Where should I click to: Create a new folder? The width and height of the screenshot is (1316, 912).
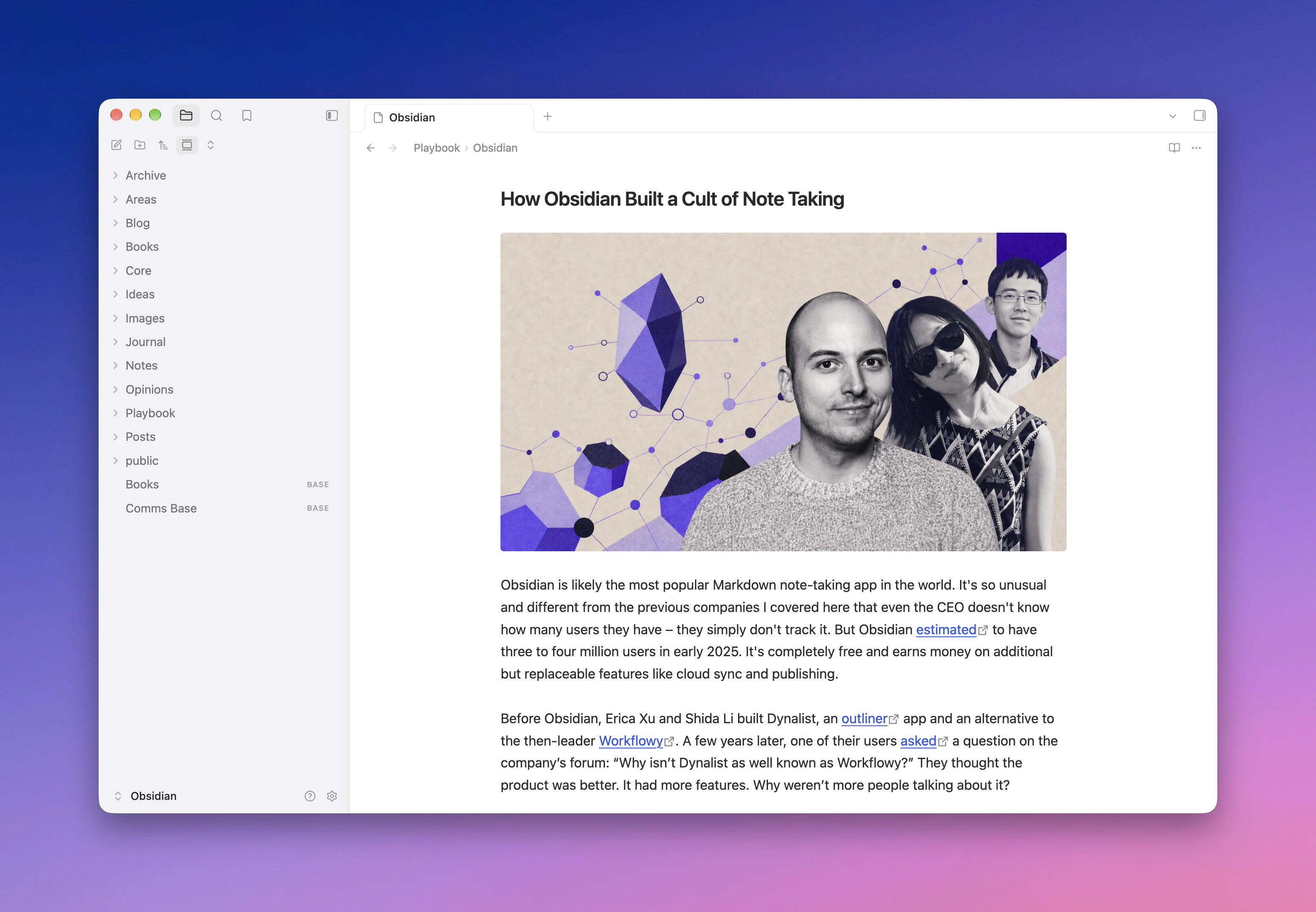click(x=140, y=145)
